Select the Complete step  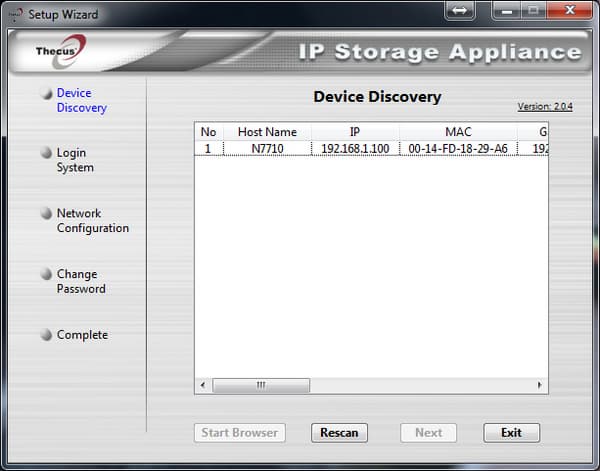(x=82, y=335)
